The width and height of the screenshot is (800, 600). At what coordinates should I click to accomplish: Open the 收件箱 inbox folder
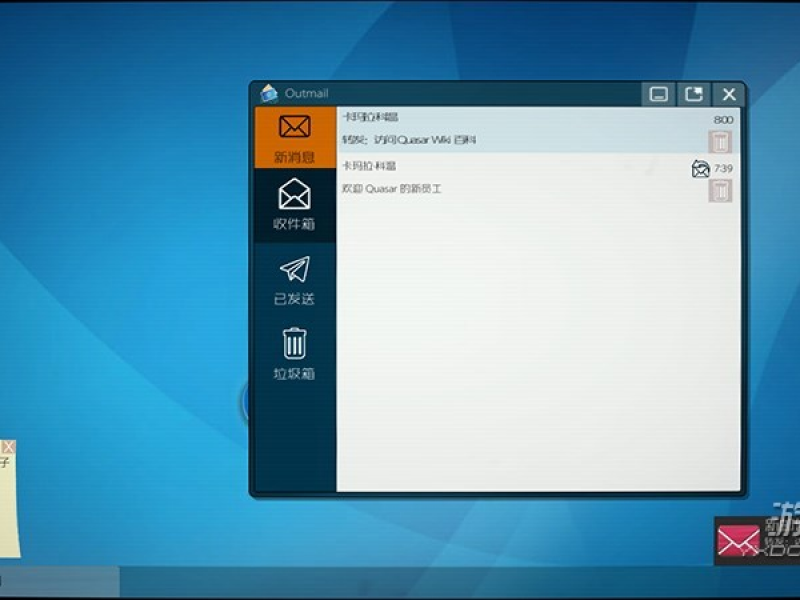tap(294, 204)
